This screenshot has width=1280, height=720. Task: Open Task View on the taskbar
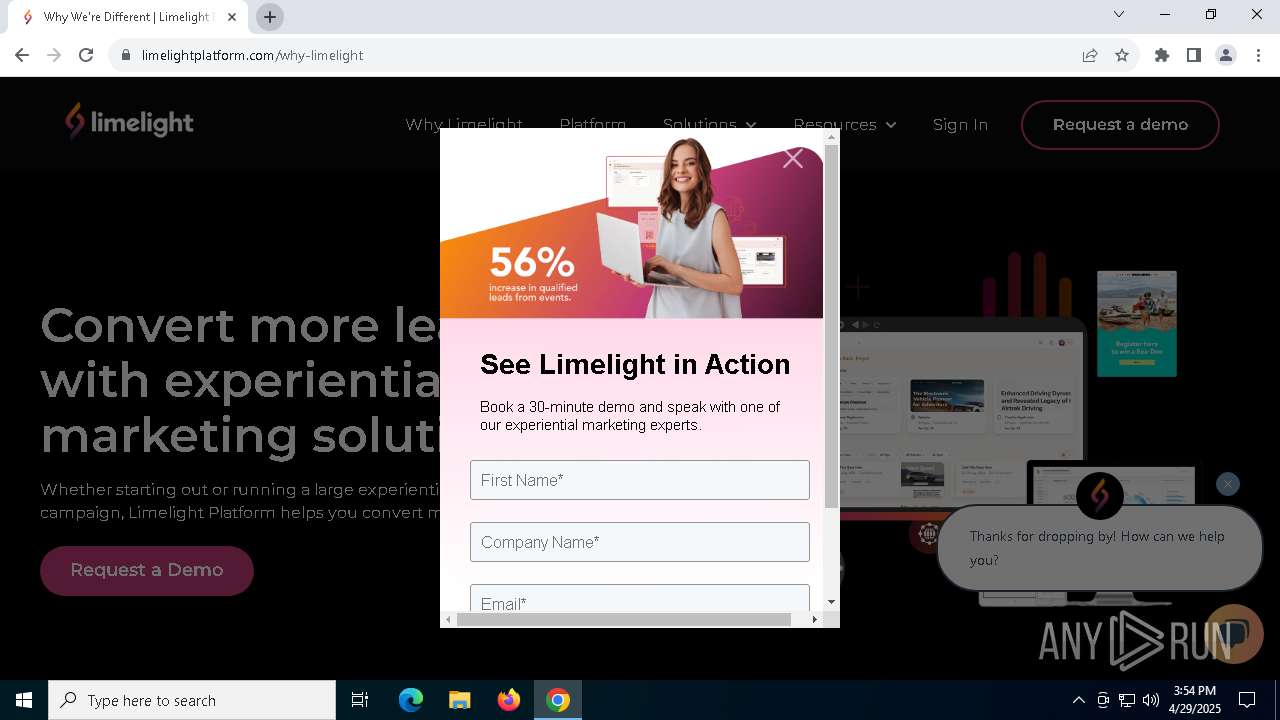(360, 700)
